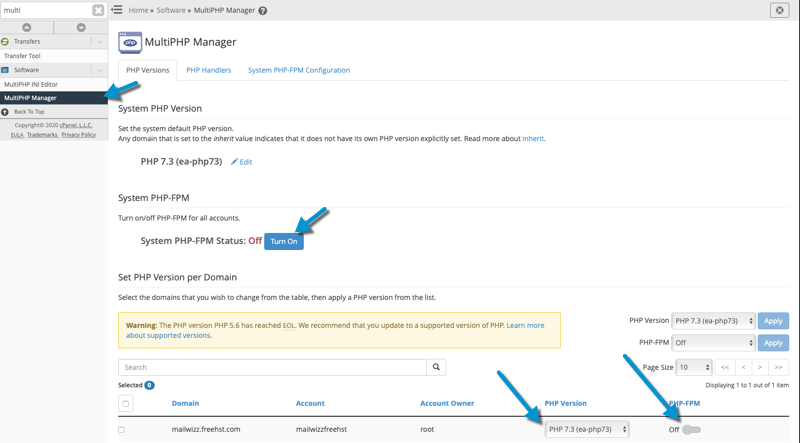
Task: Go to the first page of results
Action: tap(724, 367)
